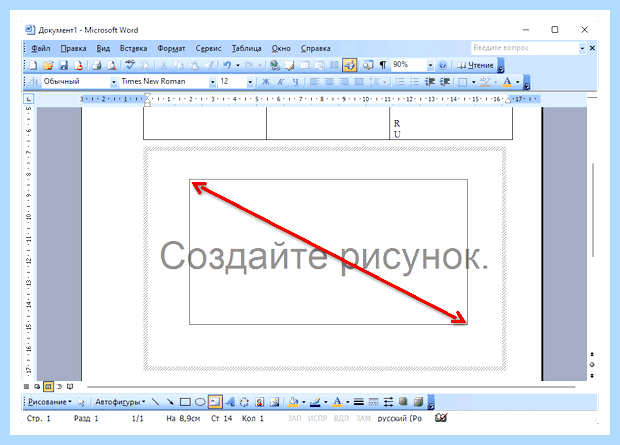Open the 90% zoom dropdown

point(430,65)
